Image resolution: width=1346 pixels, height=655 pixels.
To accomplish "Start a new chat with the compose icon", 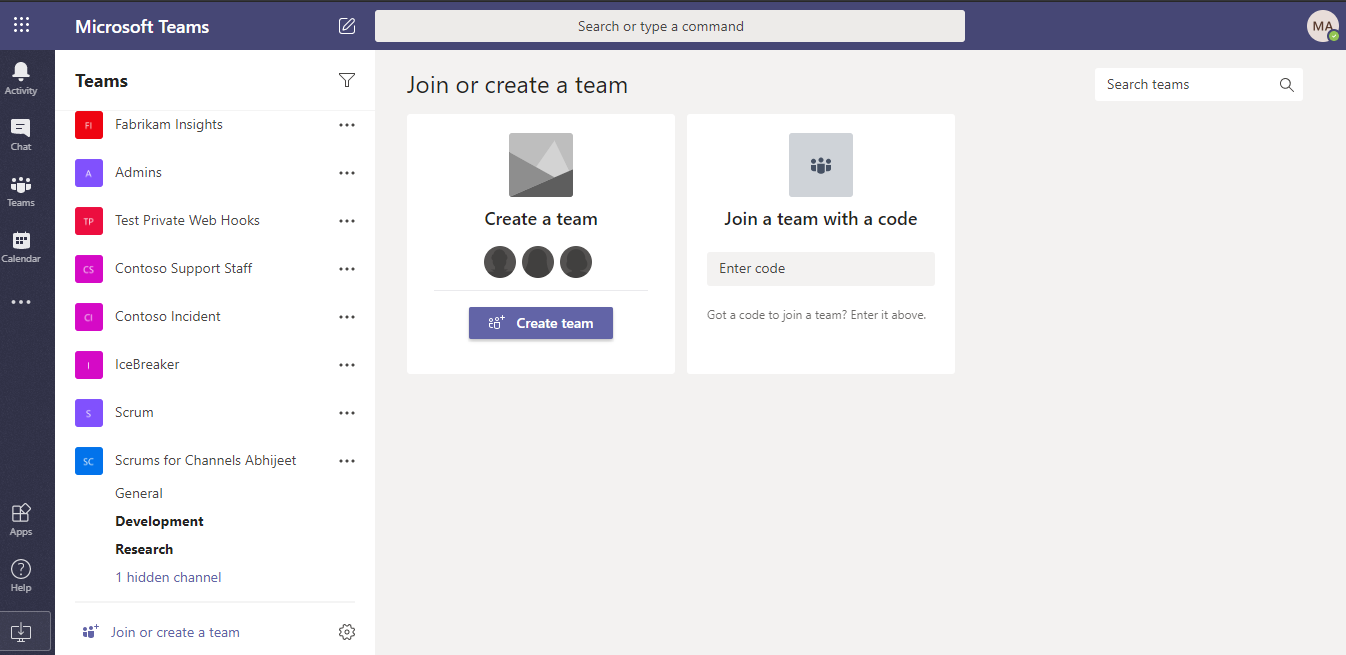I will pyautogui.click(x=347, y=26).
